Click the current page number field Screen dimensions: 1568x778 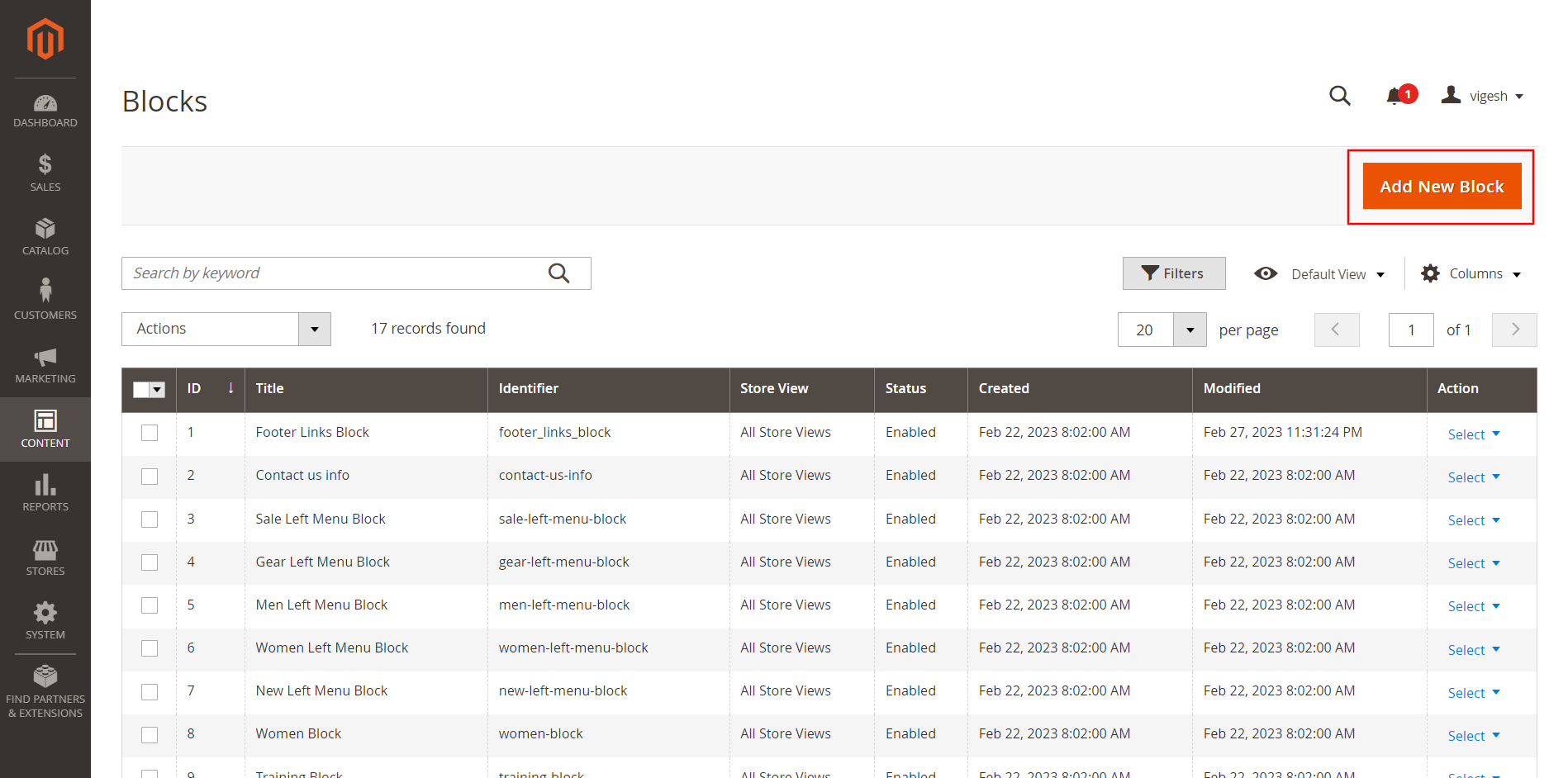1411,330
